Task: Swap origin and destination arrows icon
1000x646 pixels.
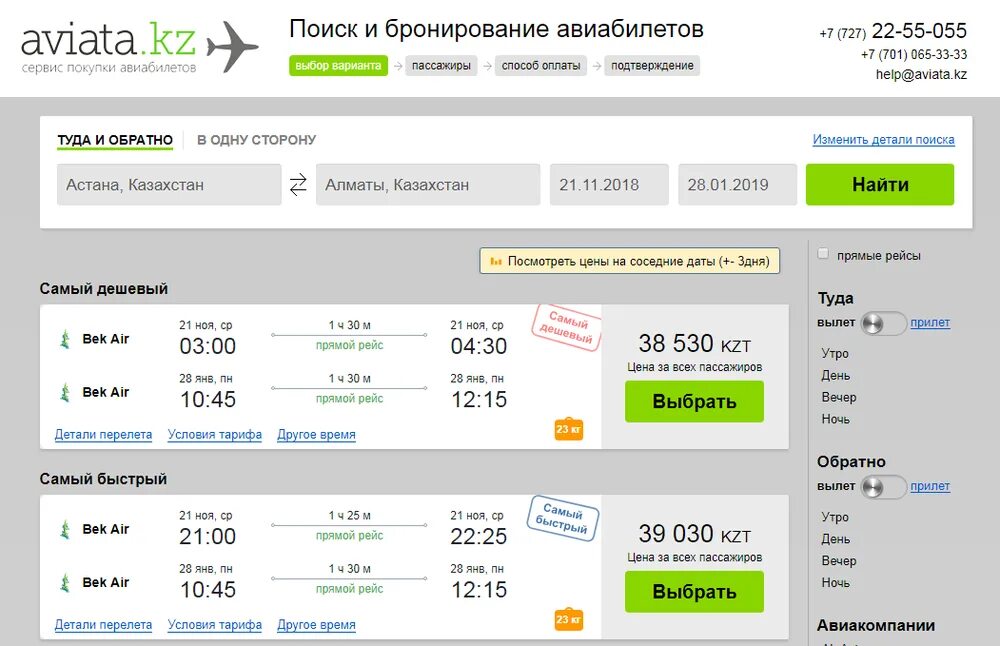Action: coord(298,185)
